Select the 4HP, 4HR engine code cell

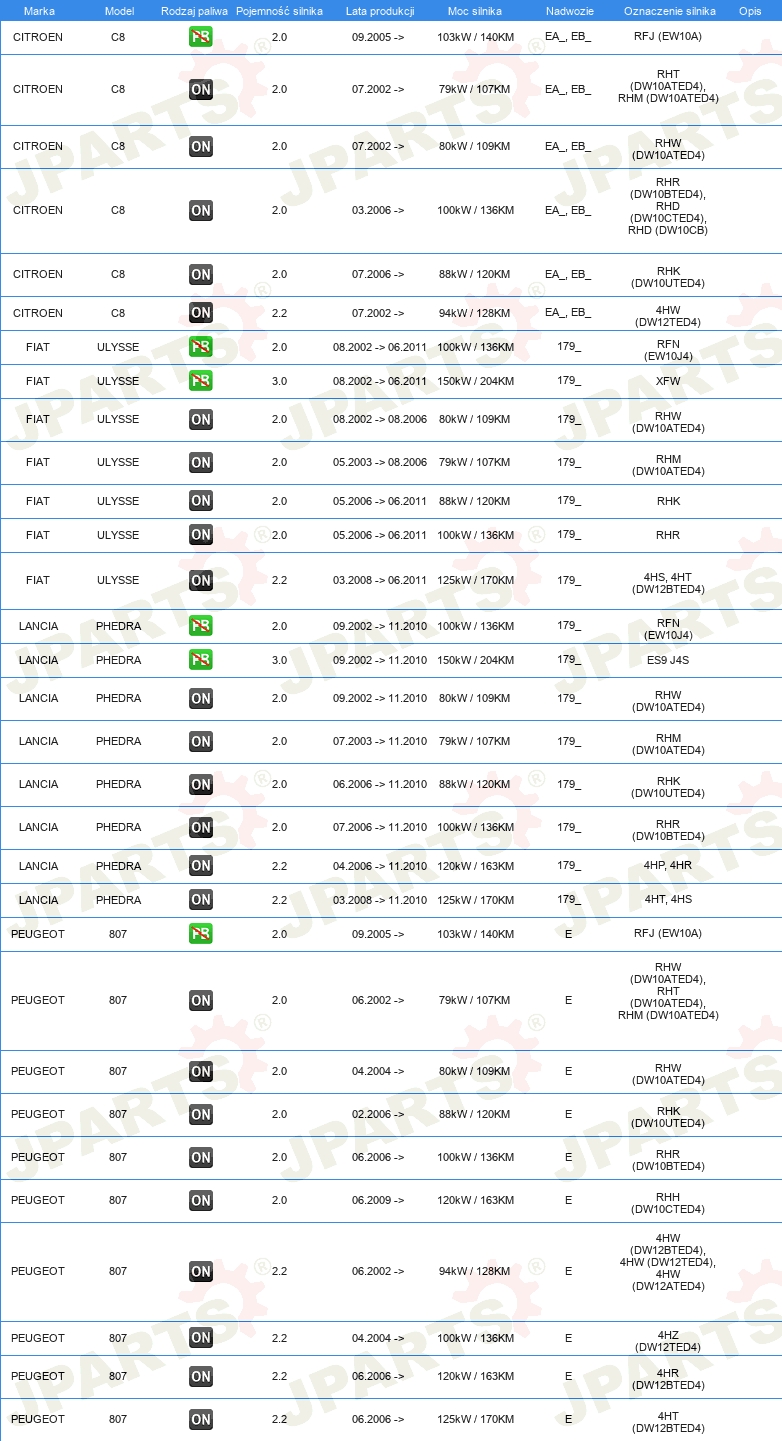coord(668,866)
